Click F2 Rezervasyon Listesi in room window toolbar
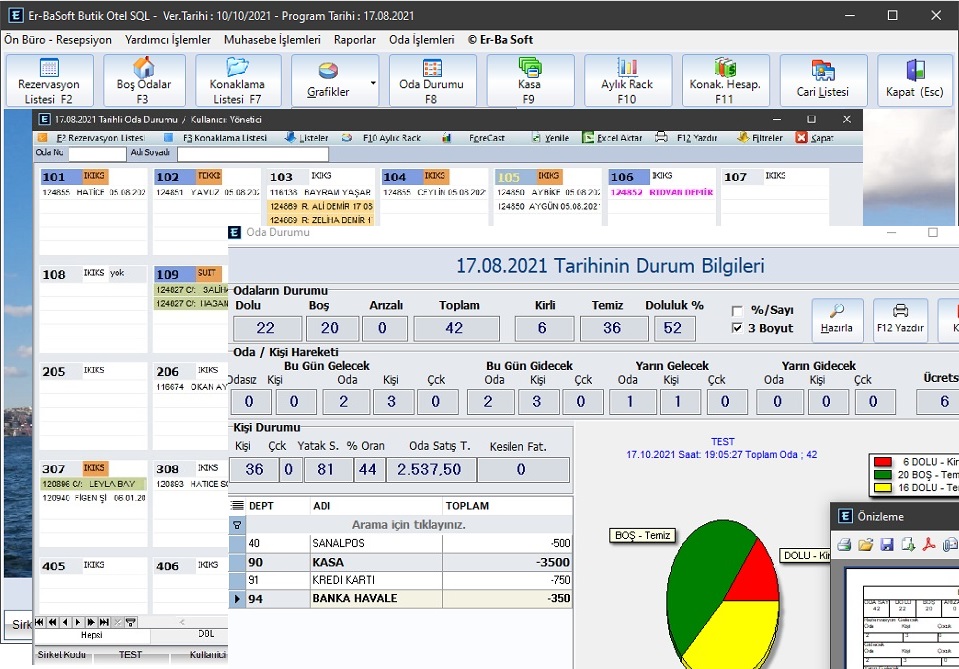This screenshot has height=669, width=959. (x=92, y=138)
